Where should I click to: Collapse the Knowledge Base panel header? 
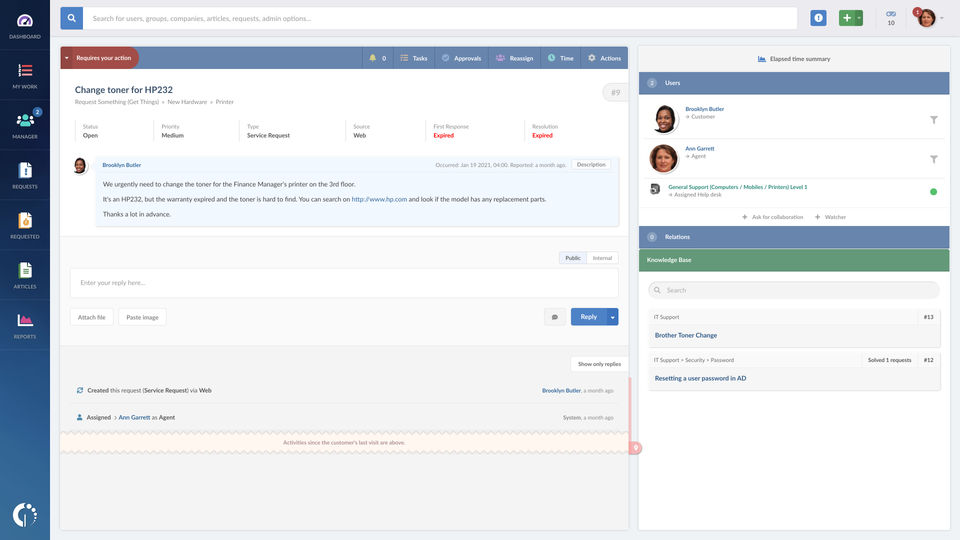click(794, 260)
